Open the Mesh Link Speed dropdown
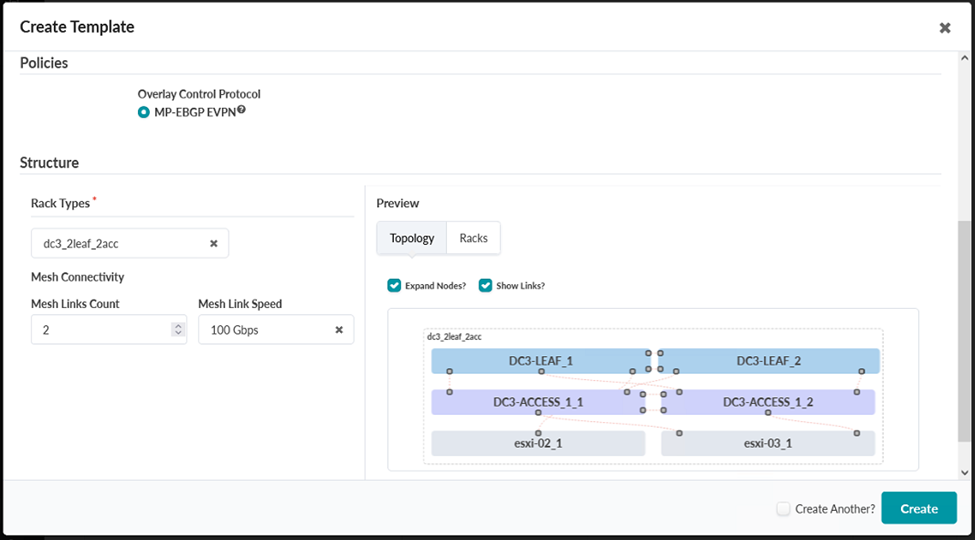975x540 pixels. click(265, 330)
